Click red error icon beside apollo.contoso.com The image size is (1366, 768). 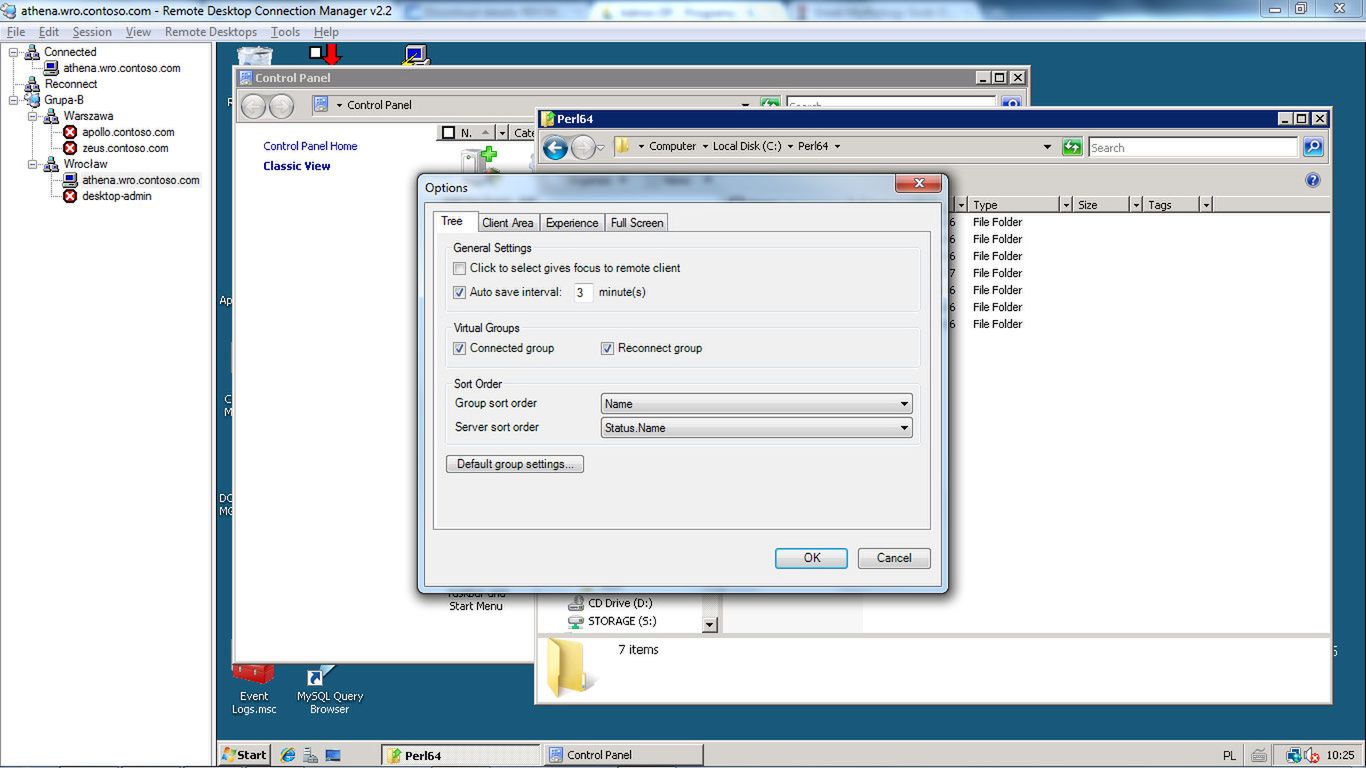(70, 132)
